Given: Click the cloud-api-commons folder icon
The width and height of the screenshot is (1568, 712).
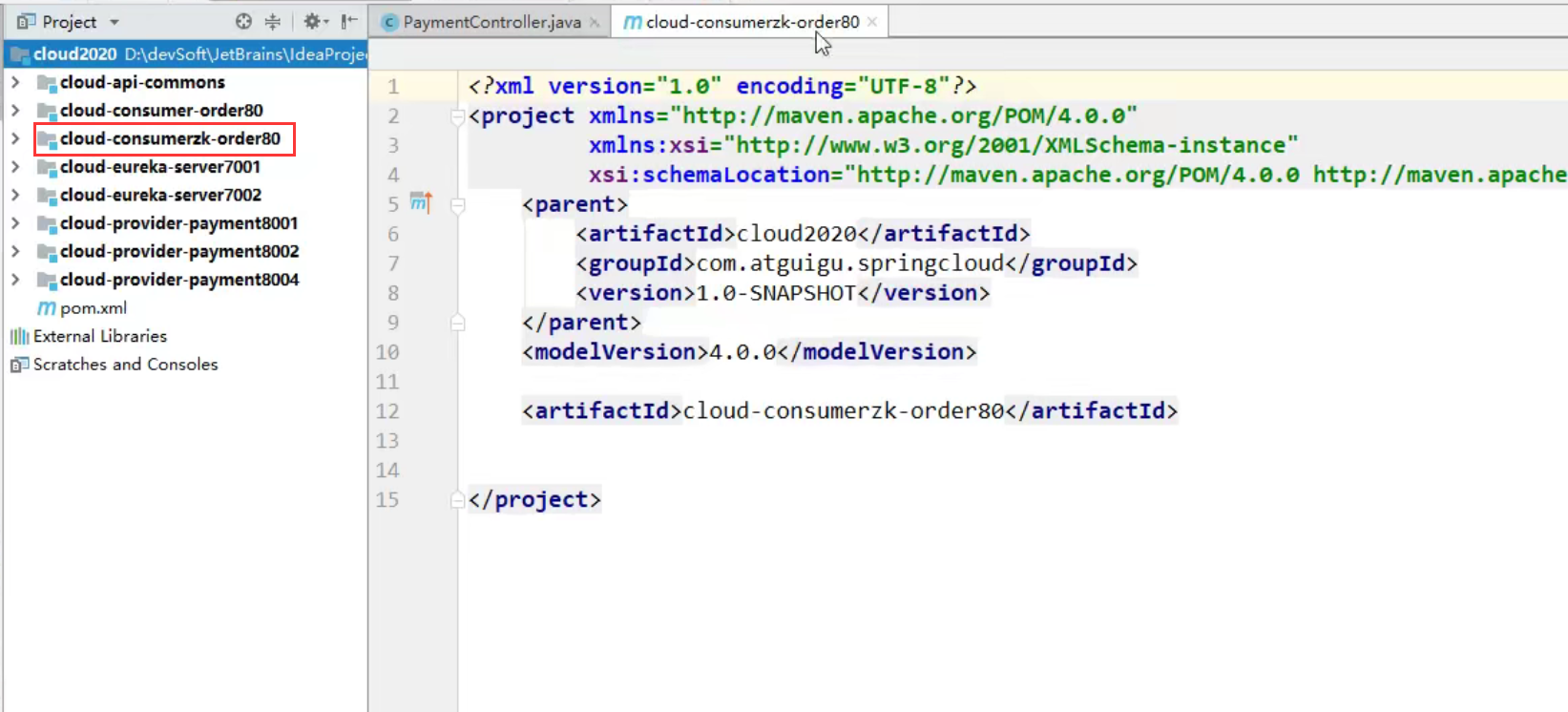Looking at the screenshot, I should pyautogui.click(x=47, y=83).
